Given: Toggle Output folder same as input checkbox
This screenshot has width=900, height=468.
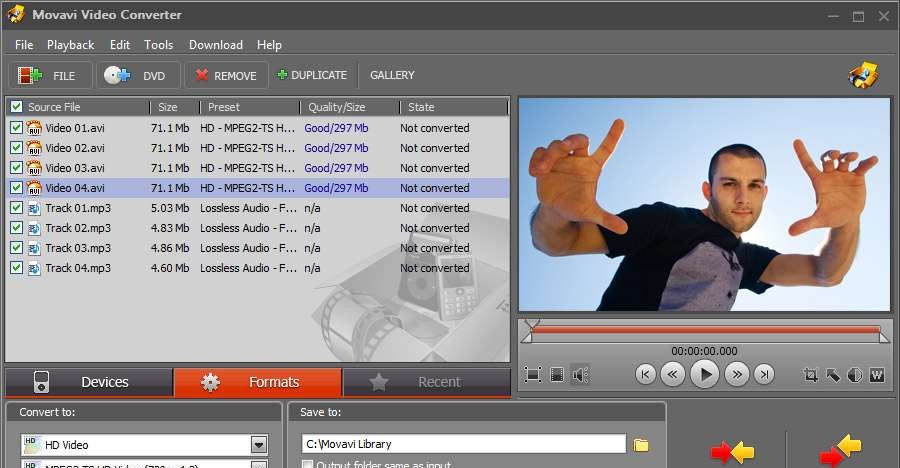Looking at the screenshot, I should pos(308,464).
